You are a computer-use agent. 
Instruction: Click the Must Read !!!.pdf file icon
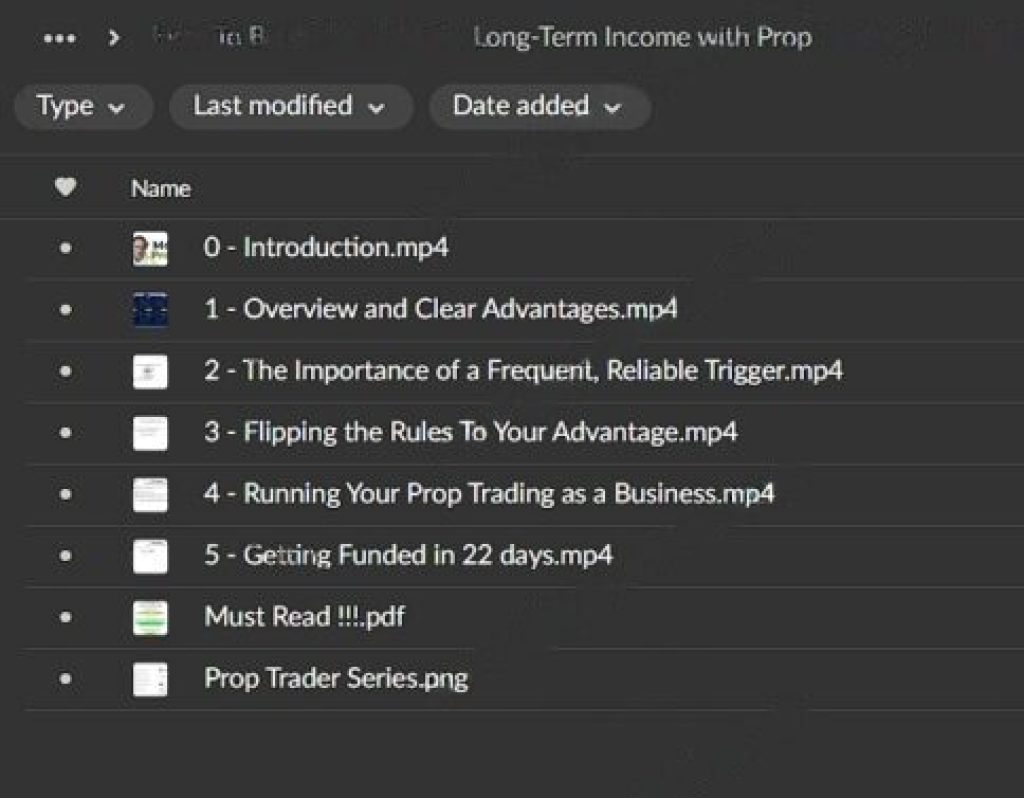150,617
